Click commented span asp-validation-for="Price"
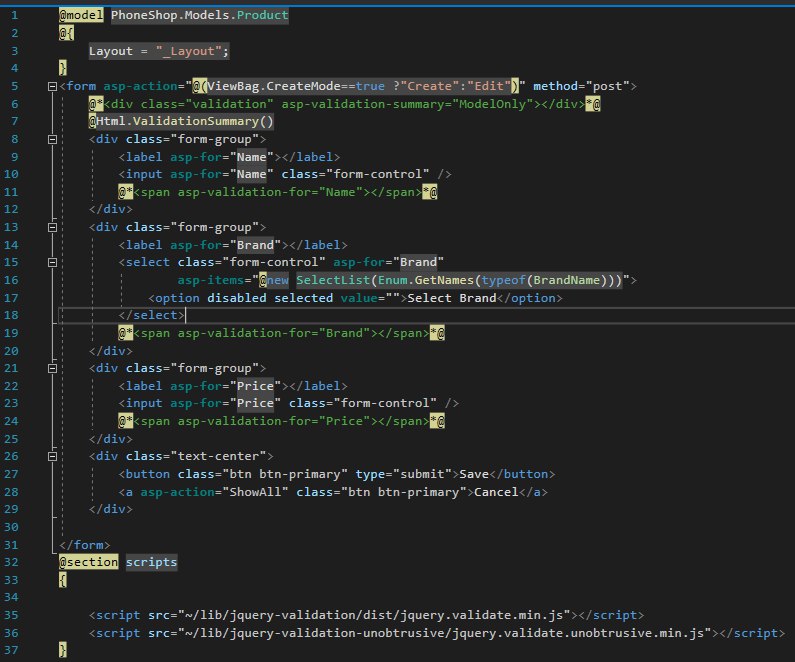The height and width of the screenshot is (662, 795). pos(281,422)
